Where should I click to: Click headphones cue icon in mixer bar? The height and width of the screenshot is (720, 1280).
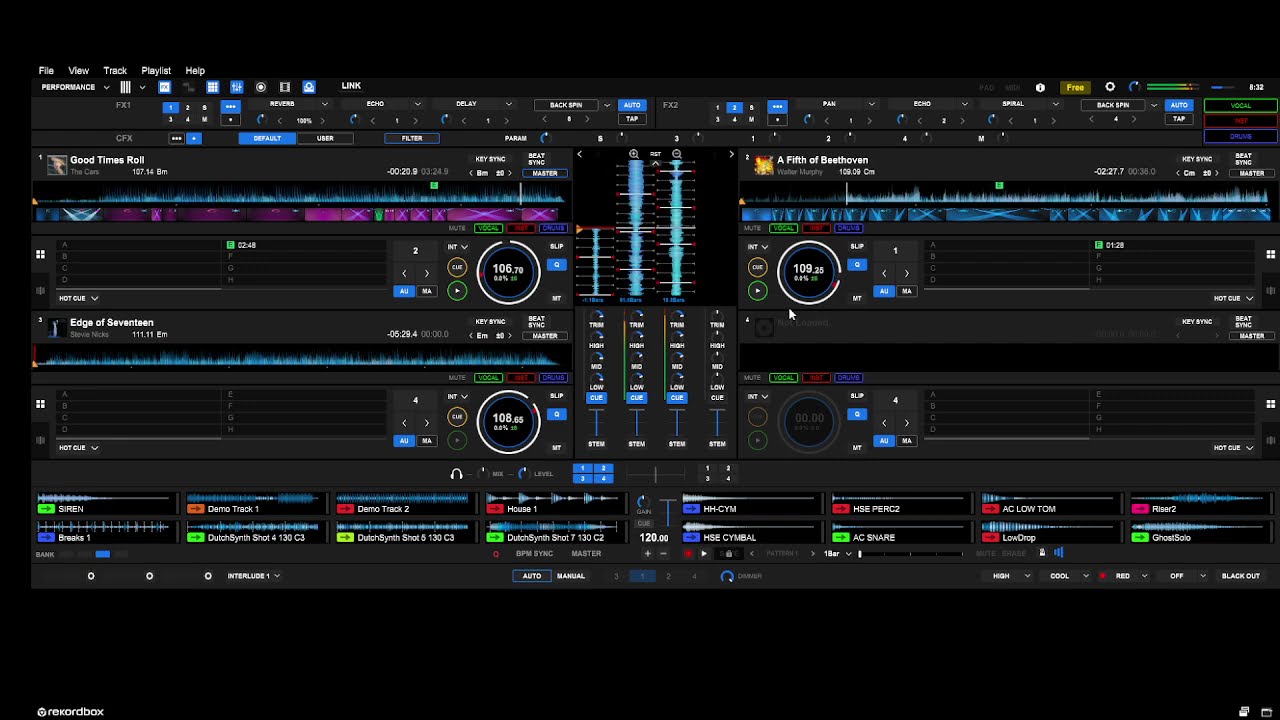point(457,474)
